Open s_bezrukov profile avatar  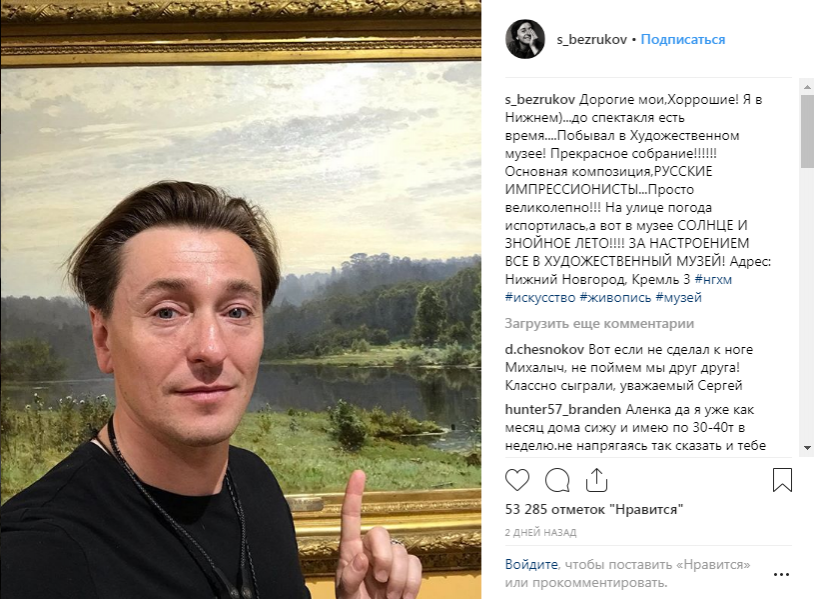[525, 39]
